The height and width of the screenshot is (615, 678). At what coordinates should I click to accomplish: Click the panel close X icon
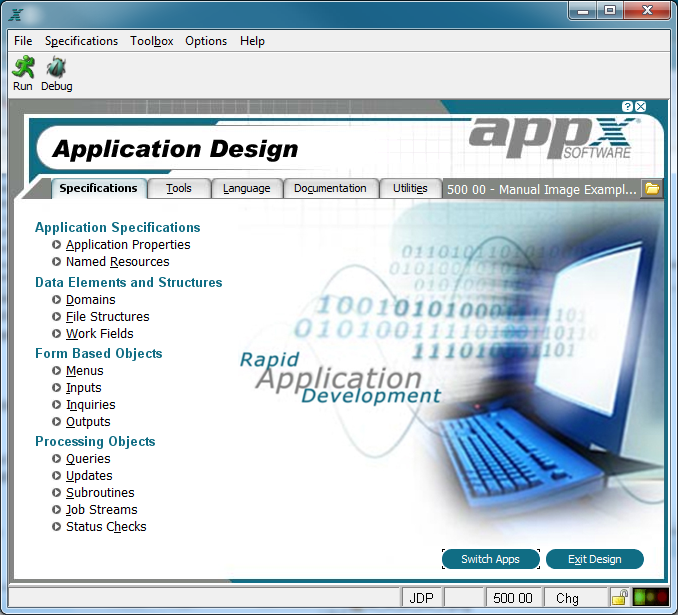(x=640, y=106)
